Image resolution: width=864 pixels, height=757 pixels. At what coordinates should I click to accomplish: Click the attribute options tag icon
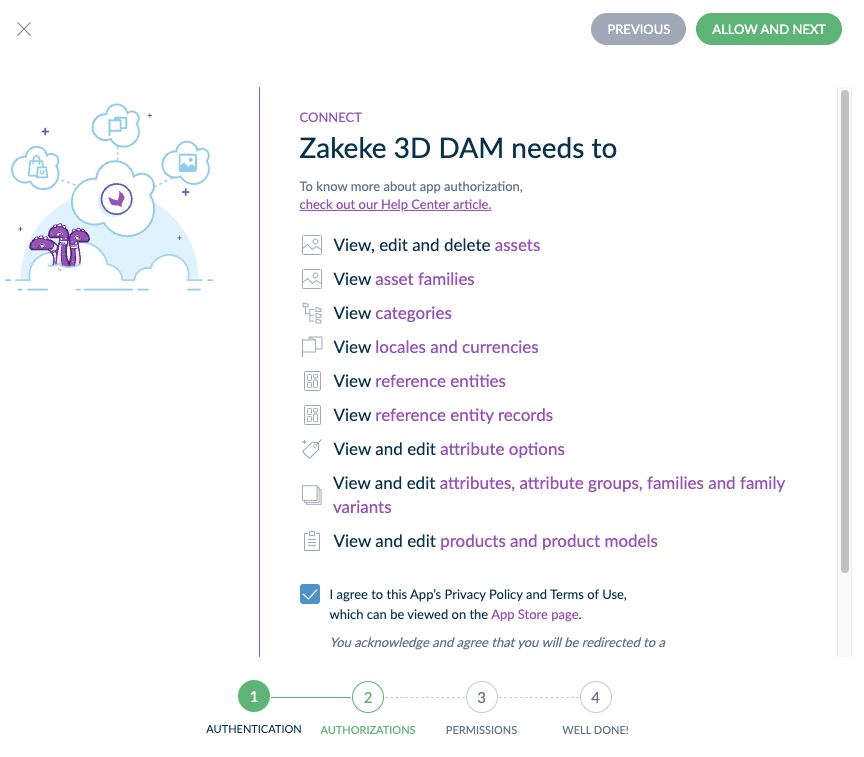coord(311,449)
